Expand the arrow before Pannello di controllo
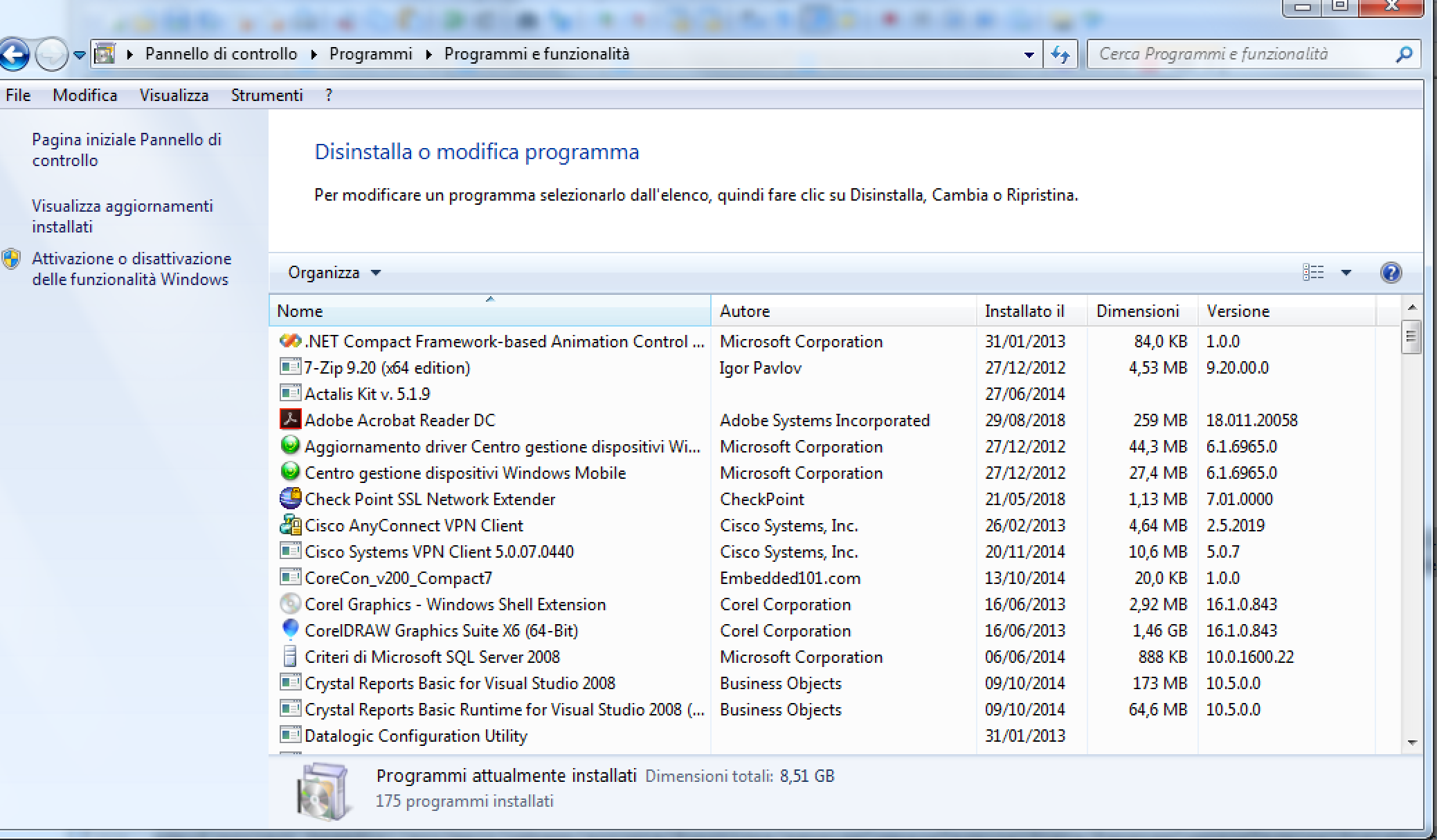Image resolution: width=1437 pixels, height=840 pixels. click(129, 55)
